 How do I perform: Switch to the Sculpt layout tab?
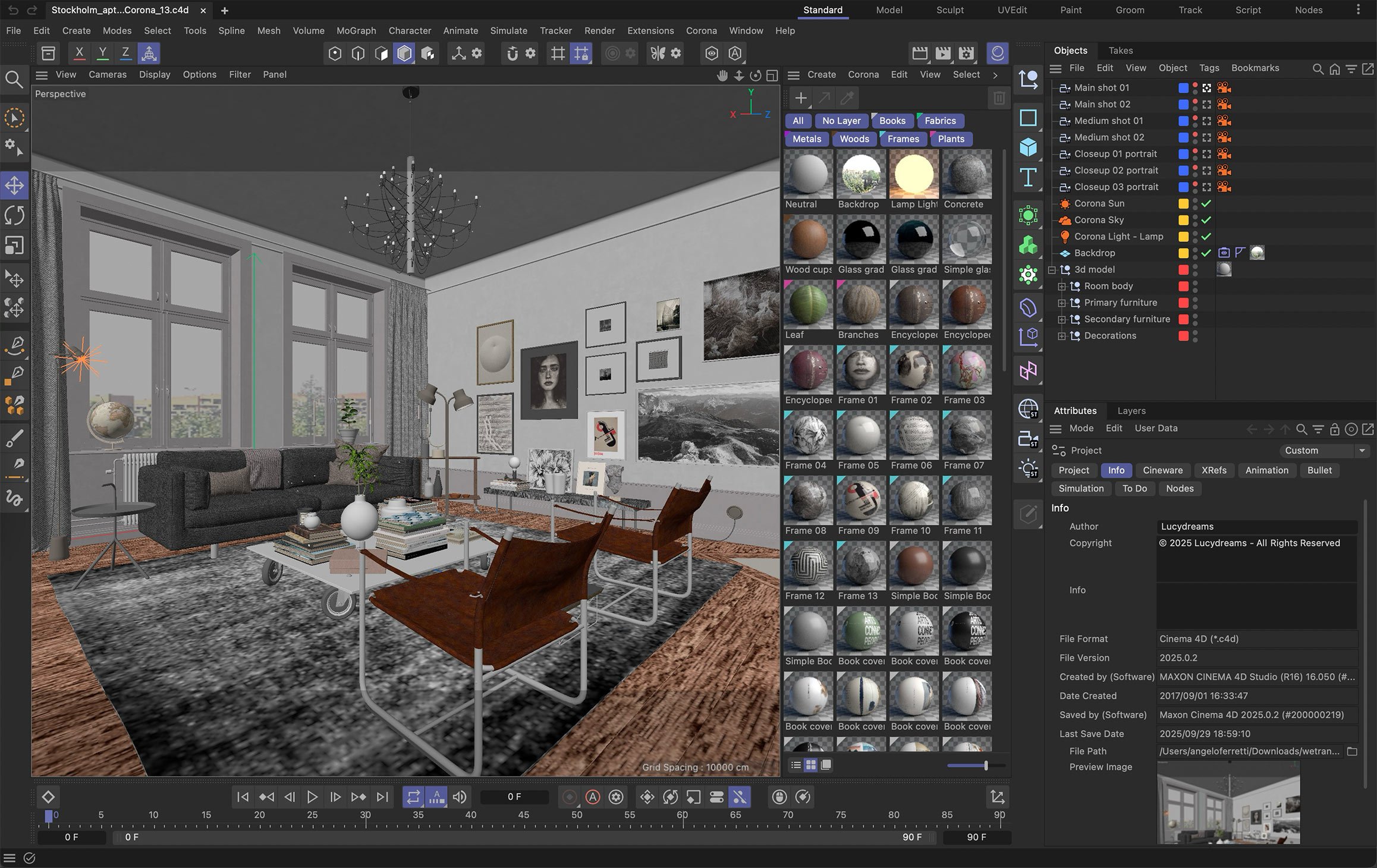coord(950,10)
